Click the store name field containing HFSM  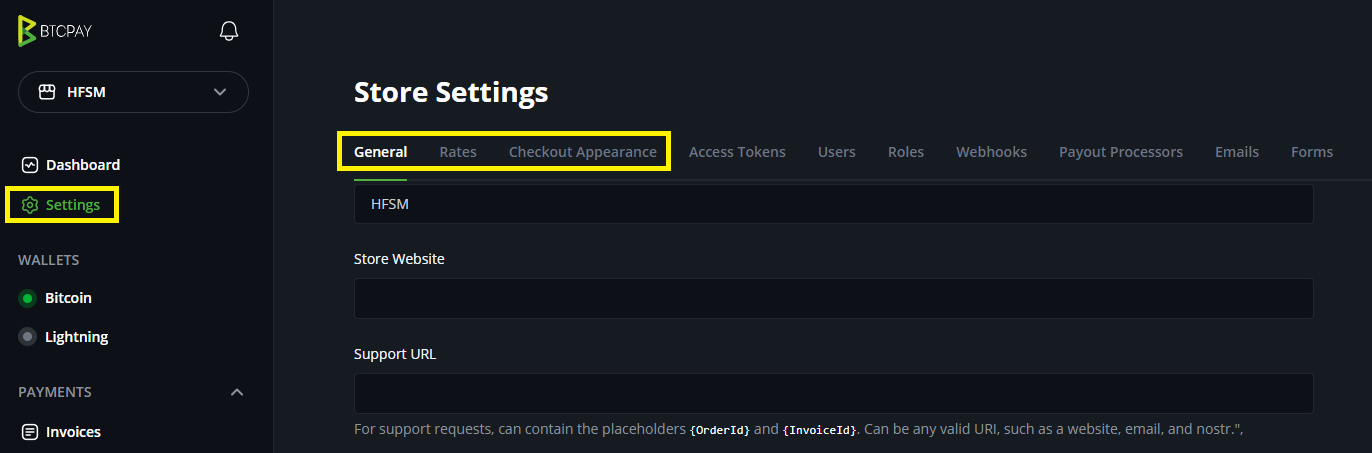click(x=833, y=204)
